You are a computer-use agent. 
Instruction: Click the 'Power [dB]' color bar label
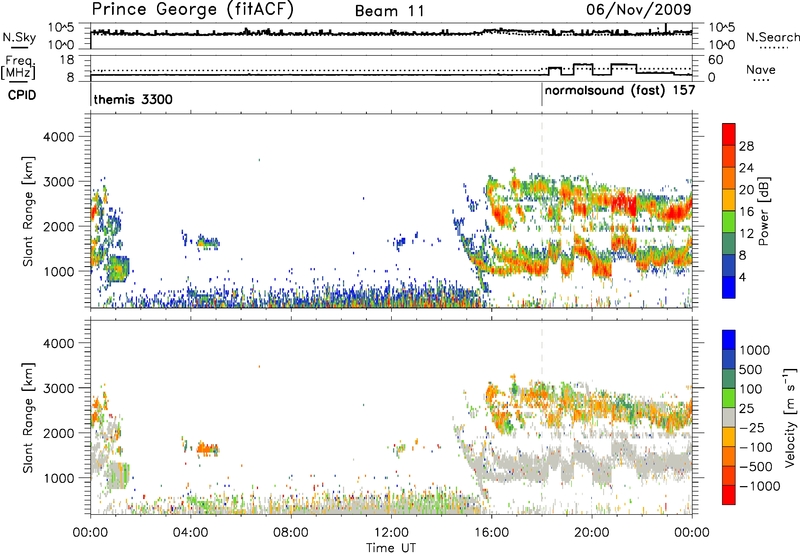point(764,211)
